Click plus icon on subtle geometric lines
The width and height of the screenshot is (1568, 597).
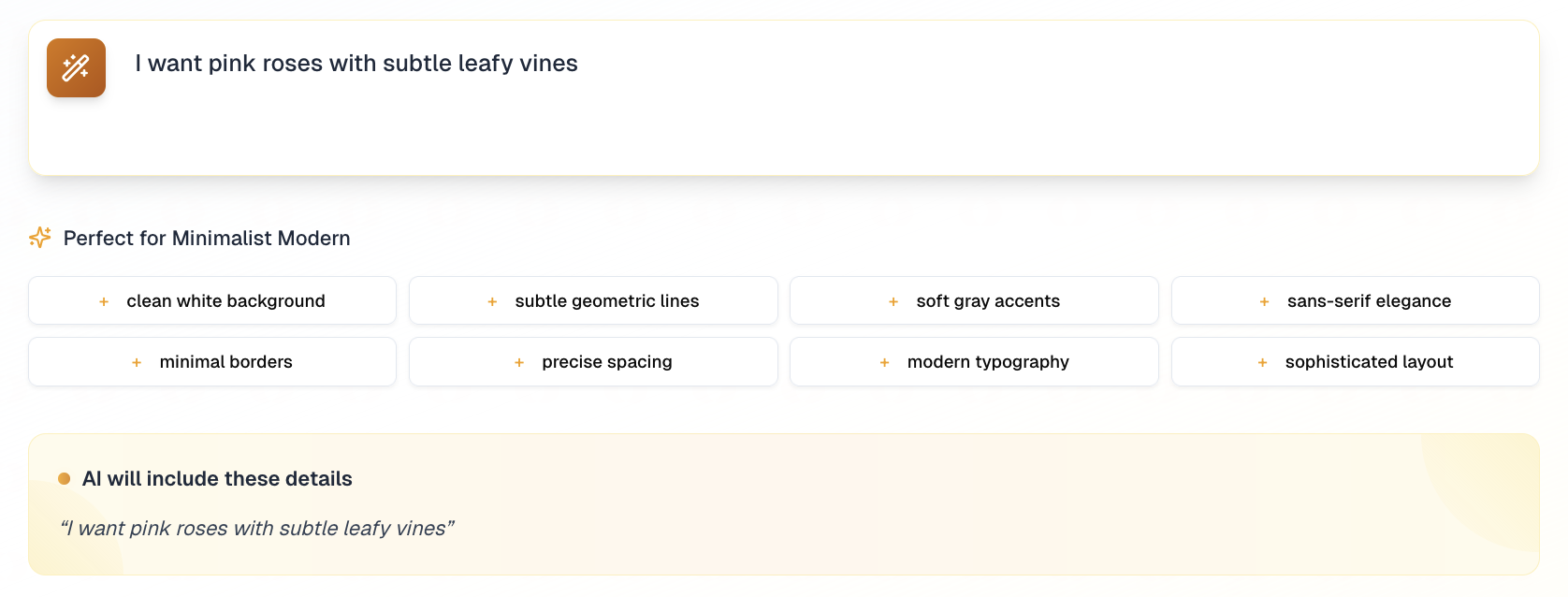(492, 301)
